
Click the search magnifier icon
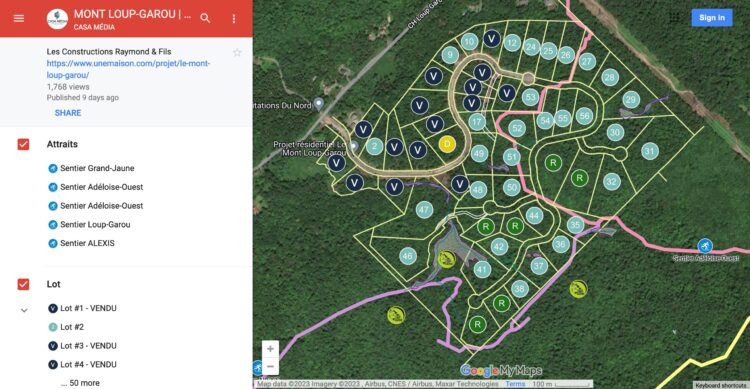click(205, 18)
